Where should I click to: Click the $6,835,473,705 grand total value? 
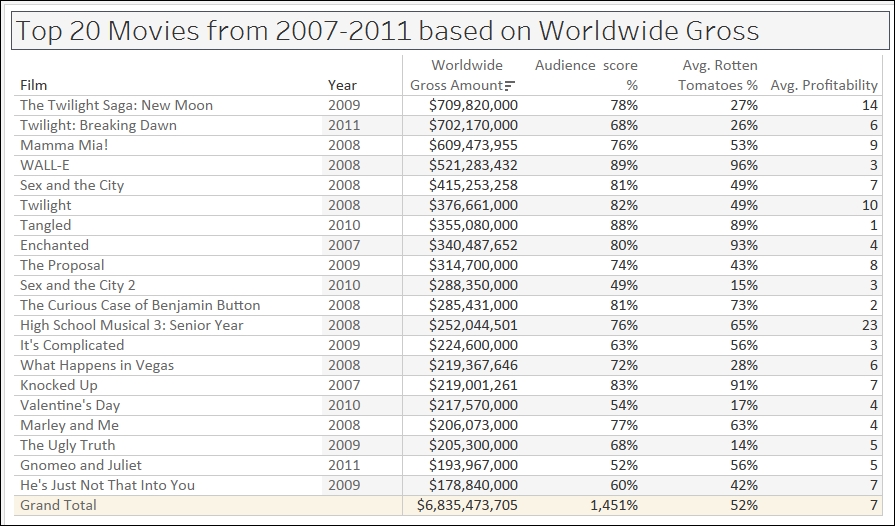[x=467, y=505]
